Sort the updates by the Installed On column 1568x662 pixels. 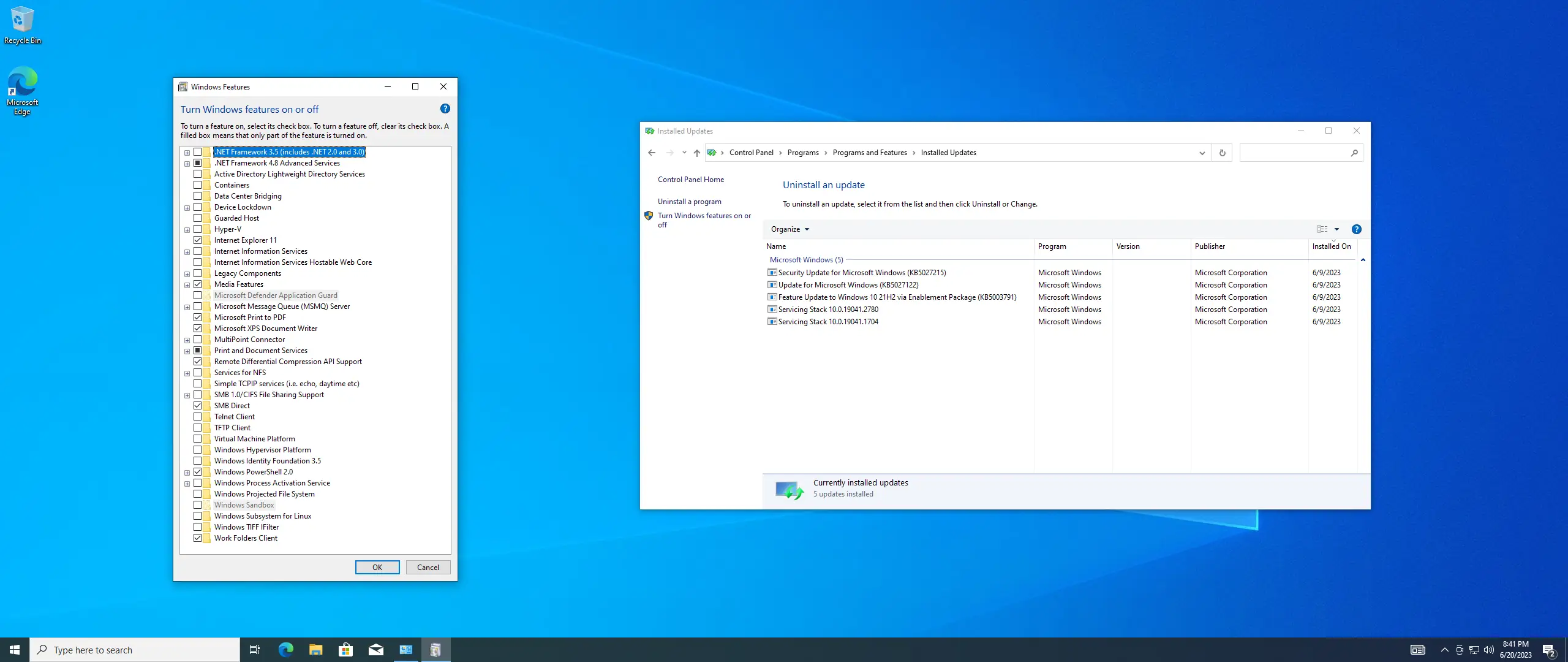tap(1331, 246)
